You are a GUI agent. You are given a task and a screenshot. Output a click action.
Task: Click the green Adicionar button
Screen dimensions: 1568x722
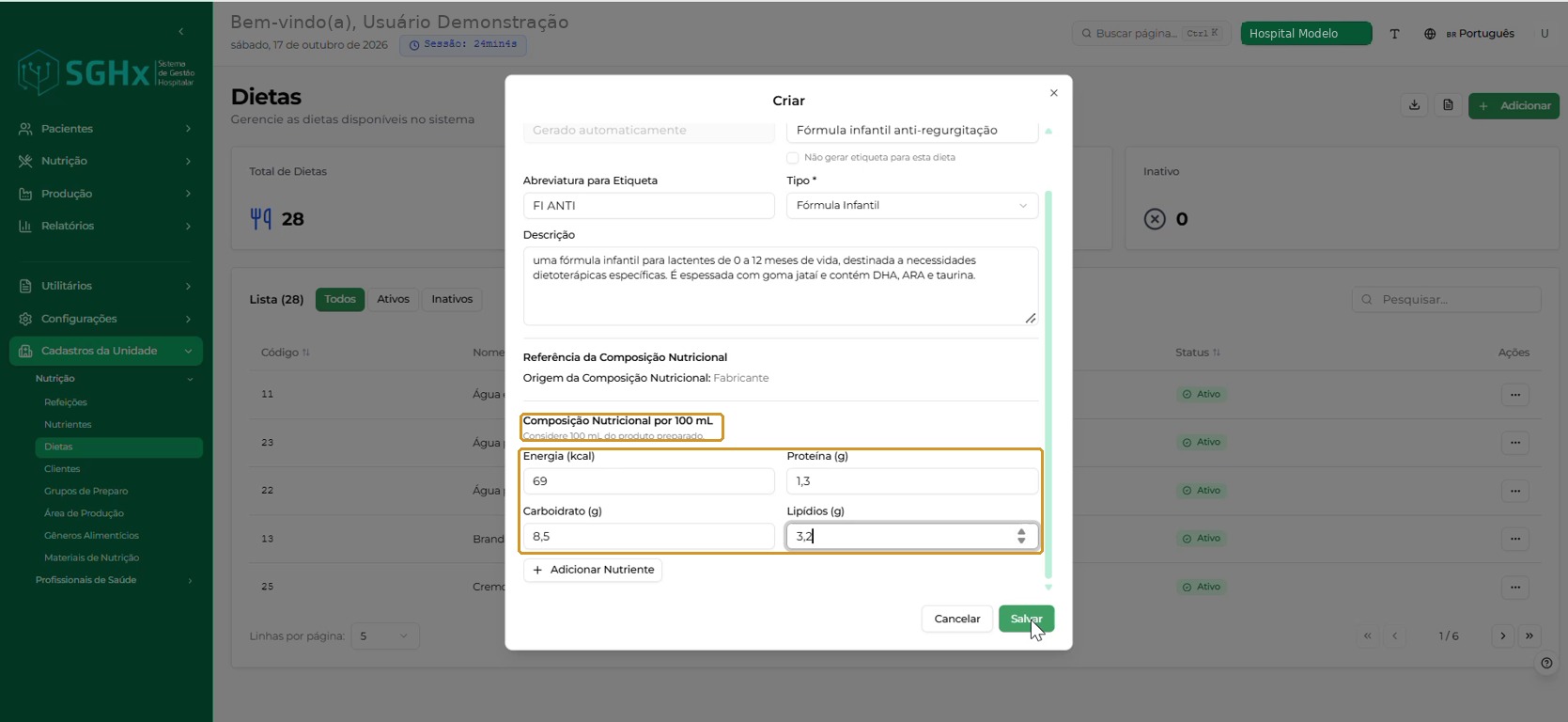(1514, 105)
